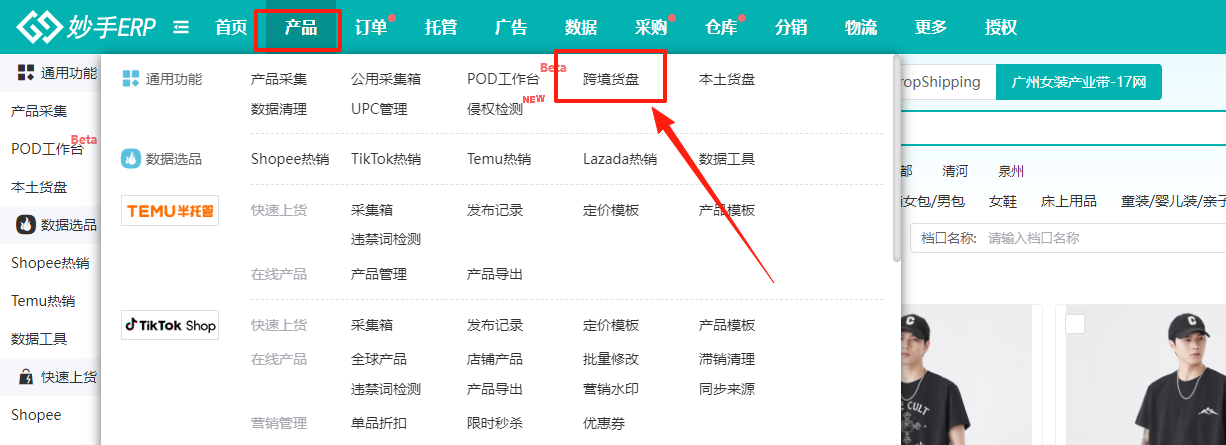Open 侵权检测
1226x445 pixels.
[x=495, y=109]
